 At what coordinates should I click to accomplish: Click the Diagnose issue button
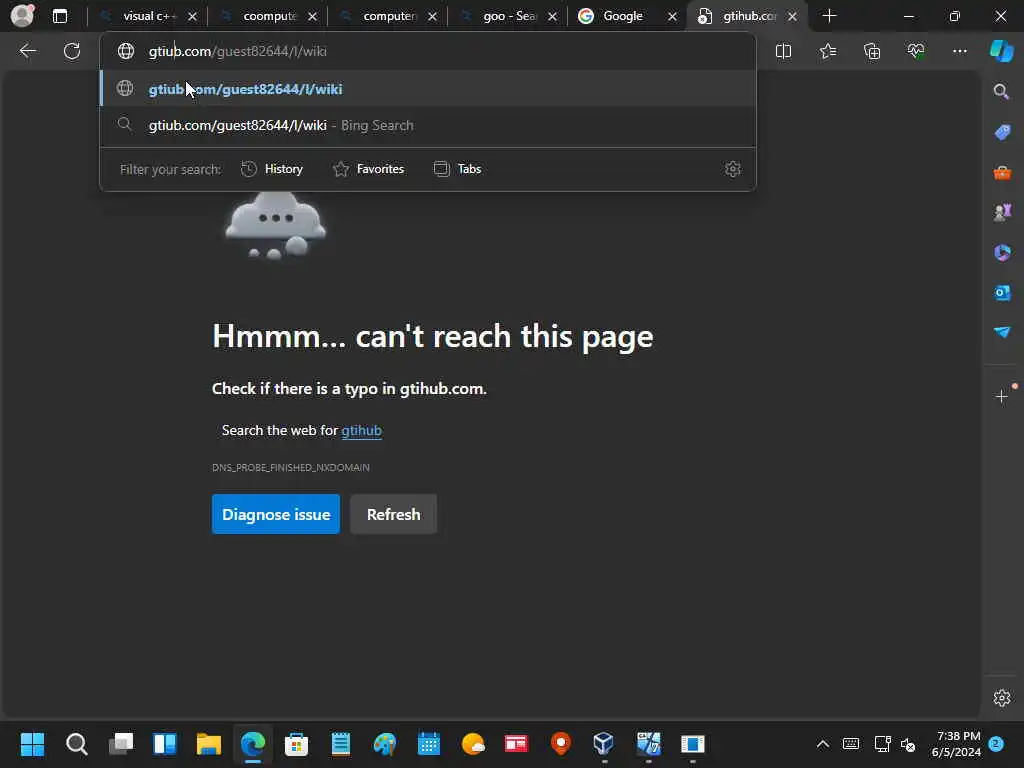(x=276, y=514)
